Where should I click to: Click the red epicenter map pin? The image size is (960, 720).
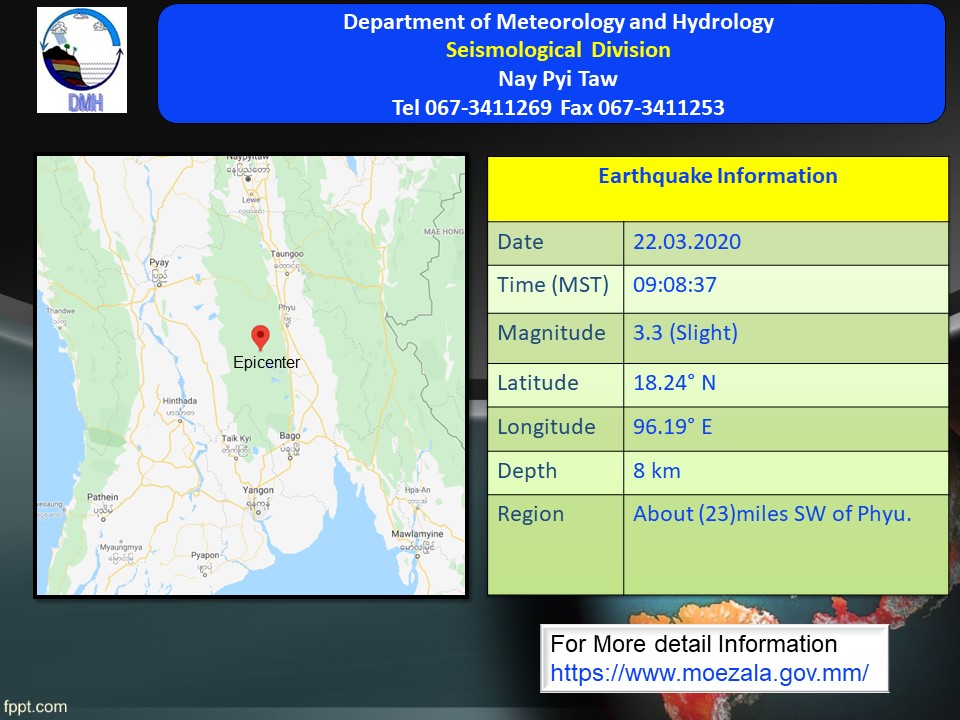pyautogui.click(x=260, y=337)
